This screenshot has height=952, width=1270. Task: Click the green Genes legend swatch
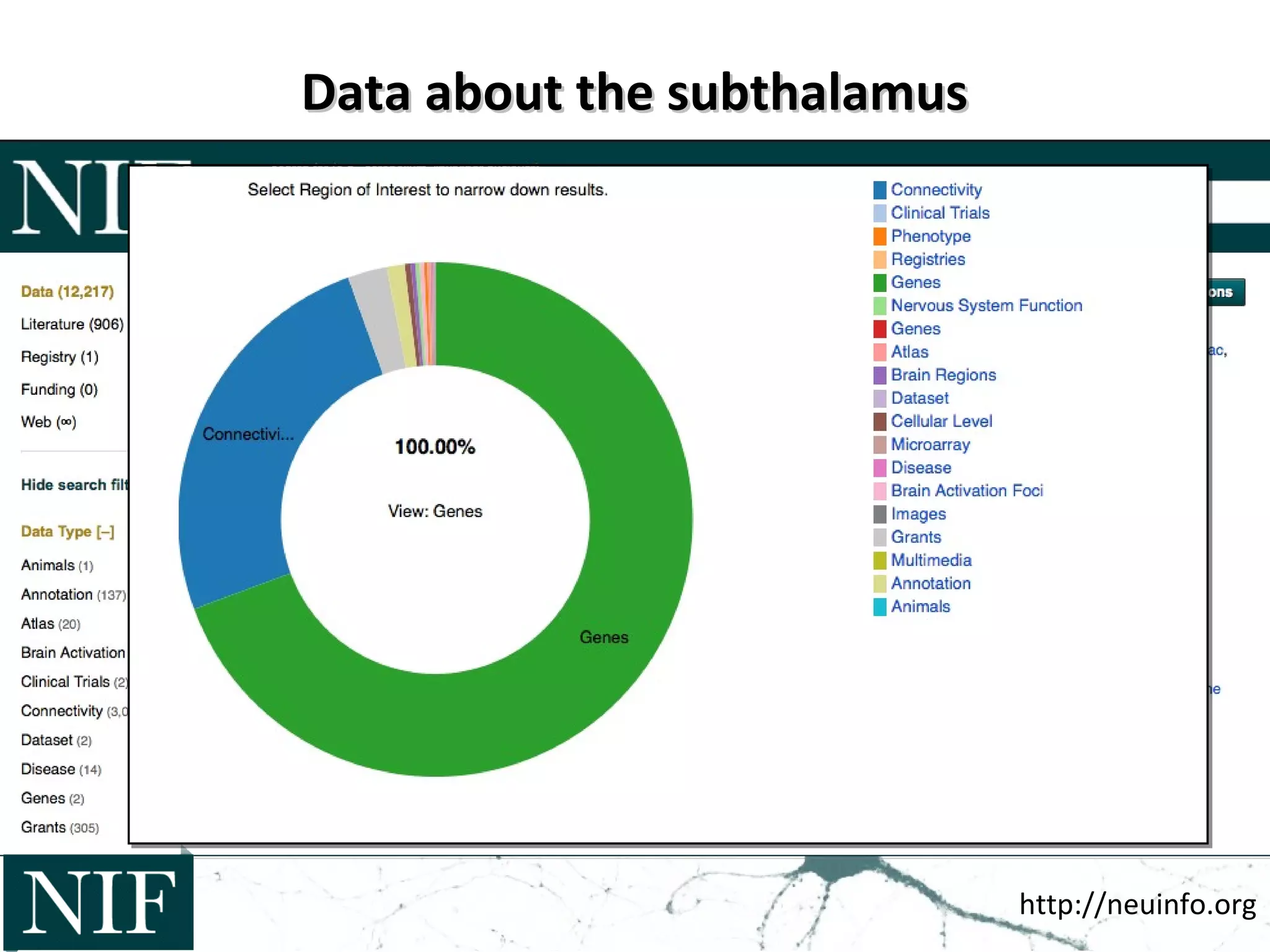coord(879,283)
